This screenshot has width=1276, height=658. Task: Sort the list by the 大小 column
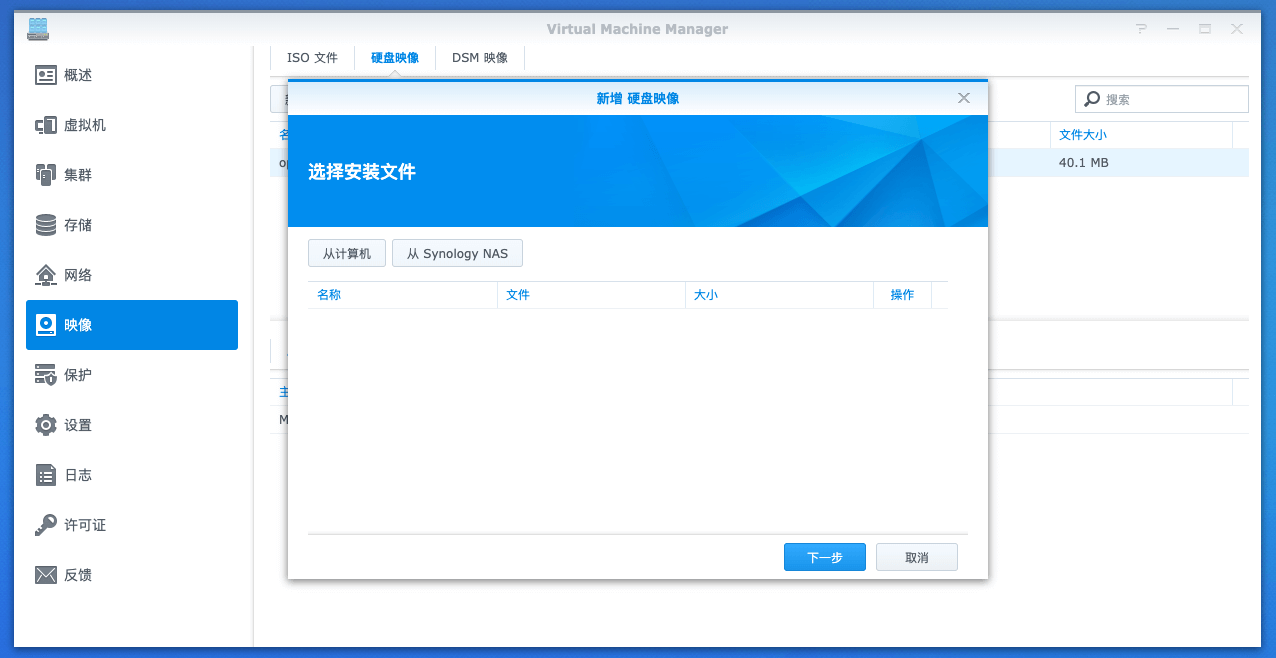[707, 295]
